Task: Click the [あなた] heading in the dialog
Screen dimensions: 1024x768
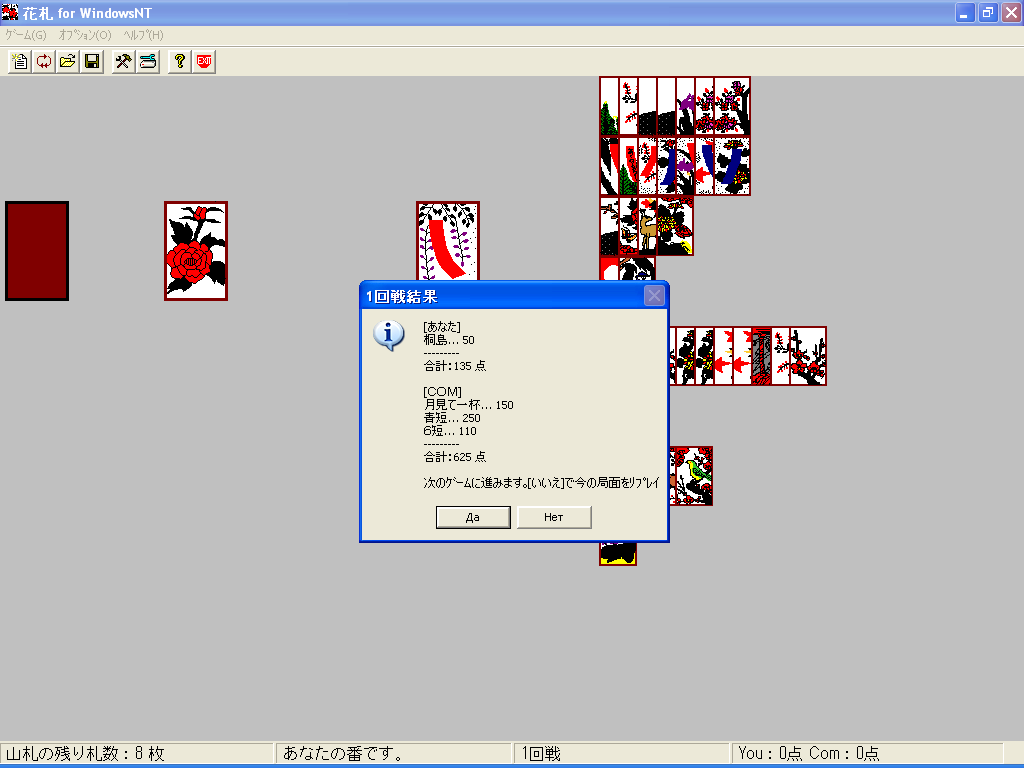Action: (x=441, y=327)
